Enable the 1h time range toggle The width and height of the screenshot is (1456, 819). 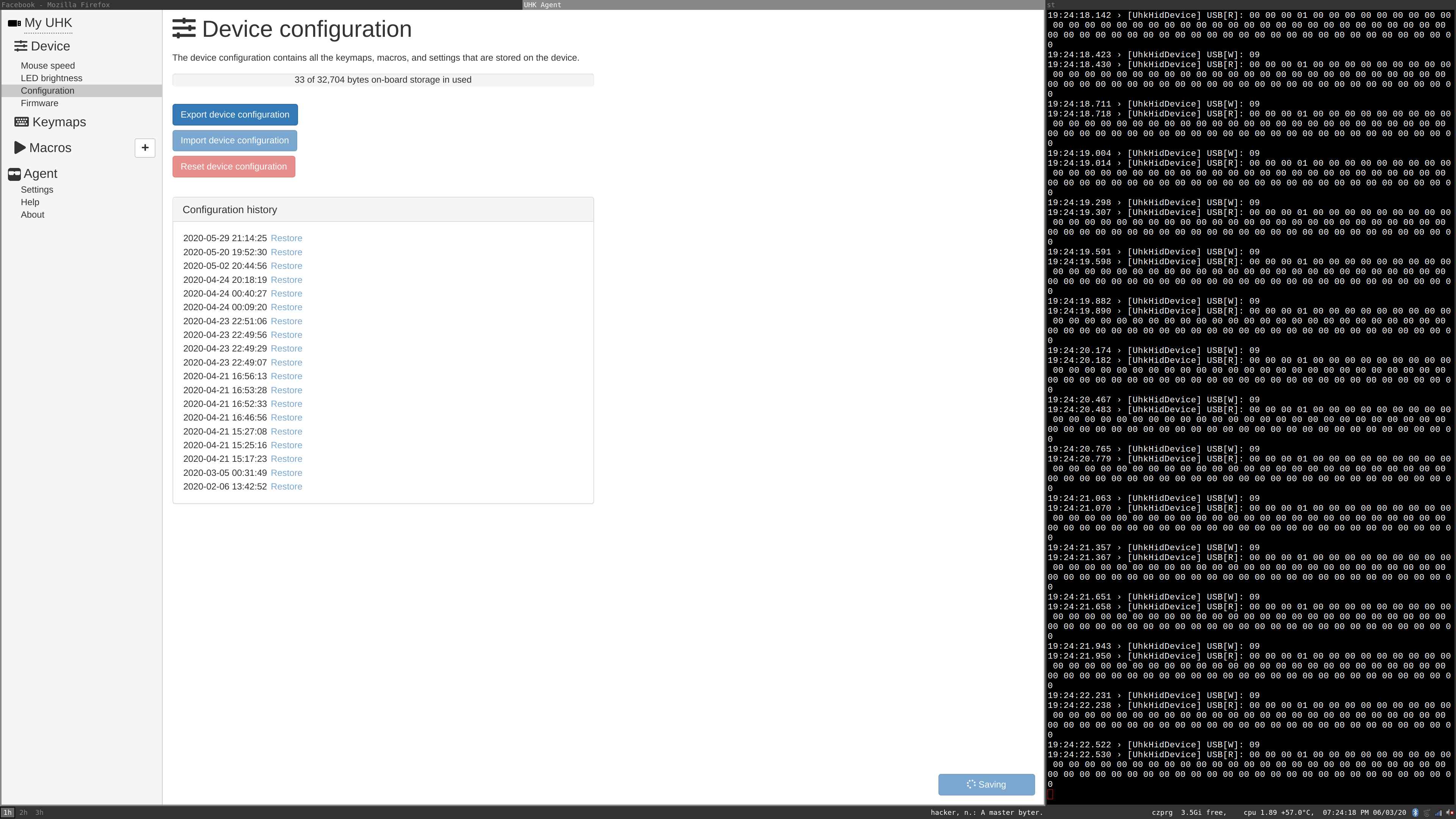pyautogui.click(x=7, y=812)
